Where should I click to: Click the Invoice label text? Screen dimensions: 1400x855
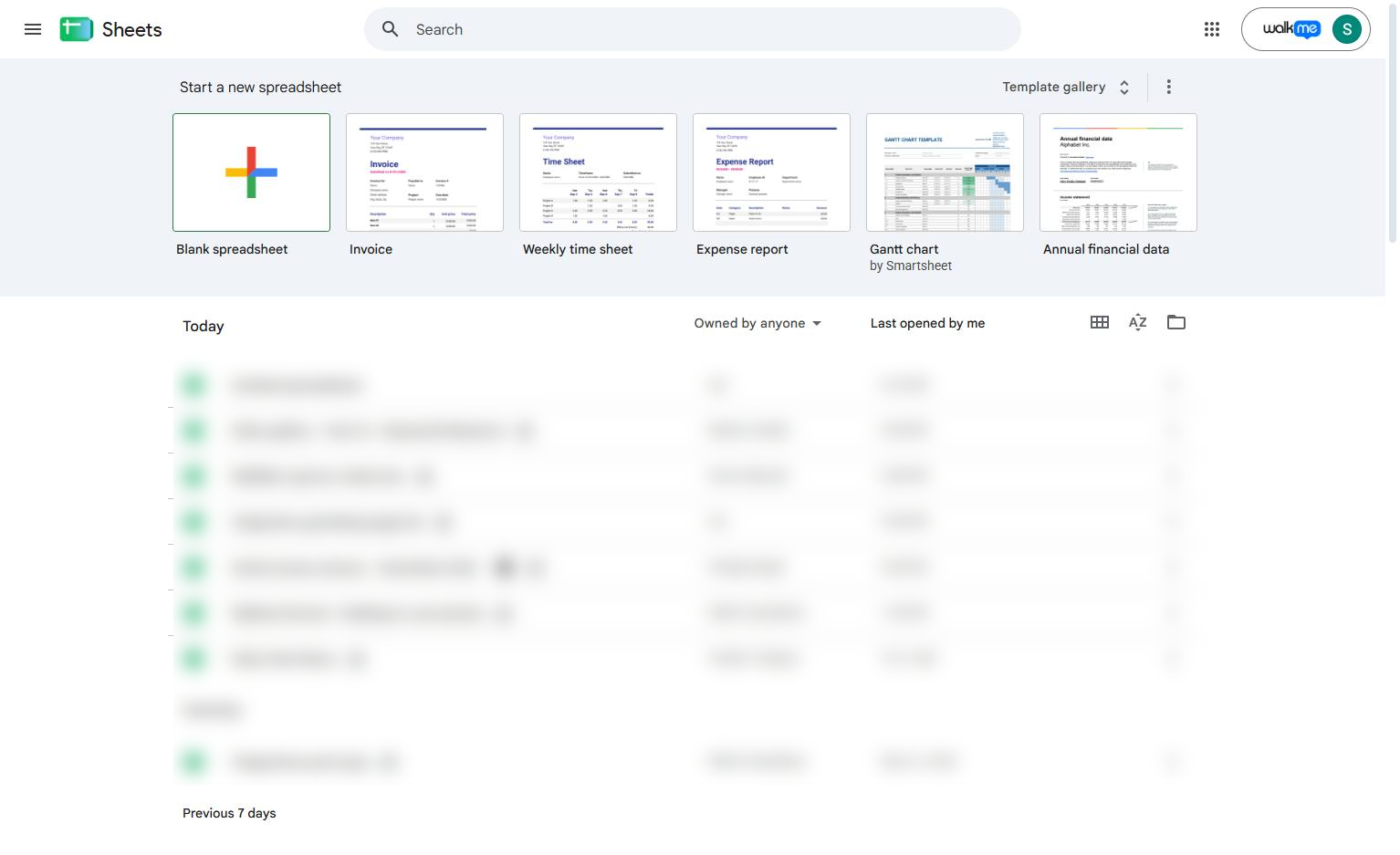pyautogui.click(x=371, y=249)
